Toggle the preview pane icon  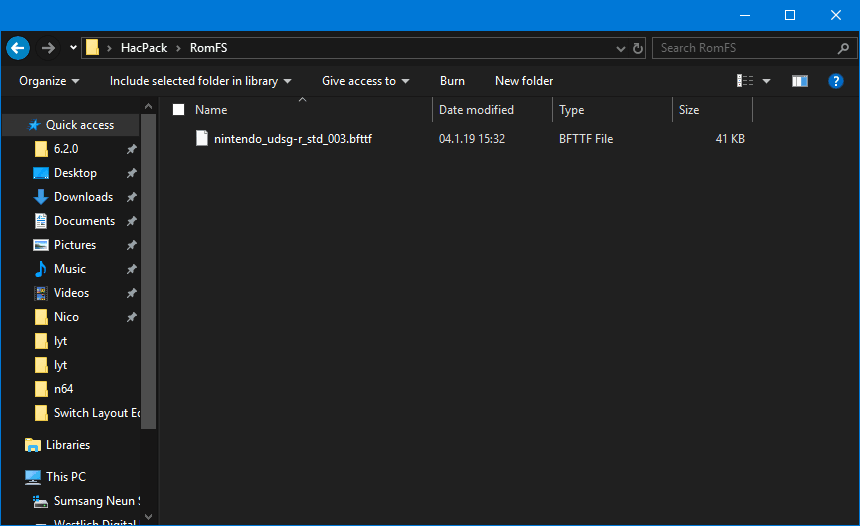point(800,81)
